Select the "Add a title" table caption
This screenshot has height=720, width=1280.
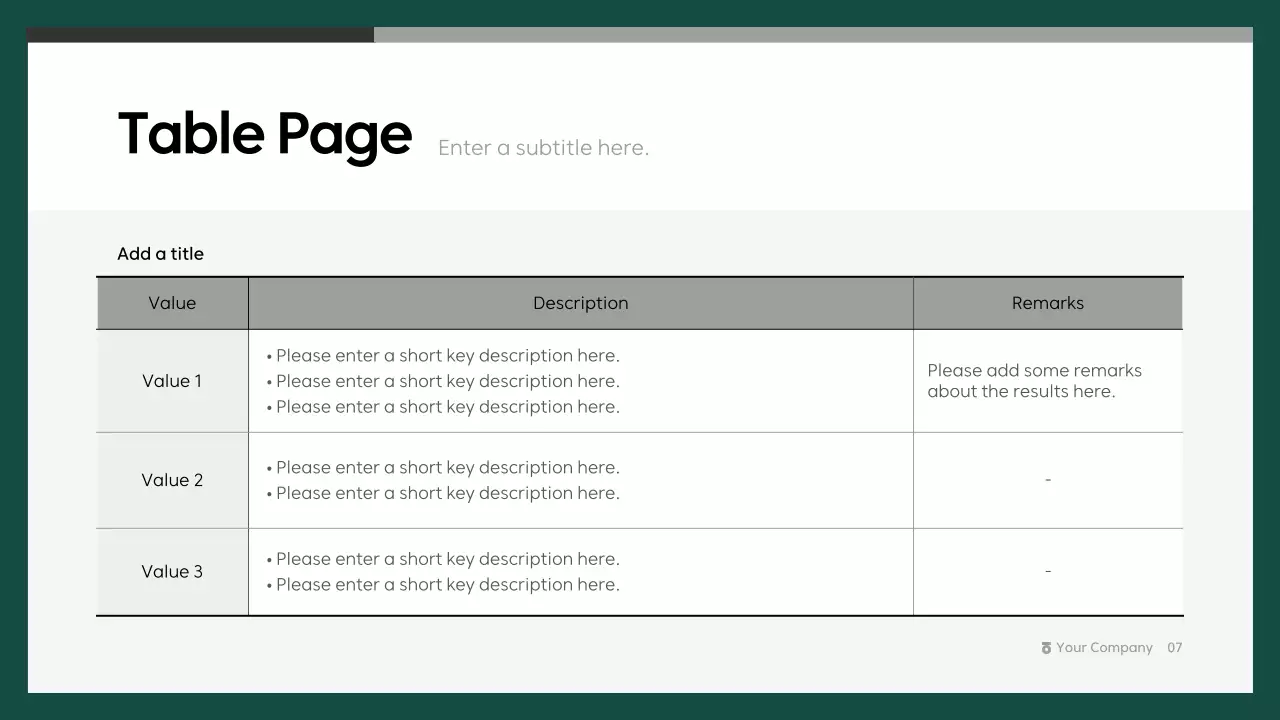click(160, 254)
